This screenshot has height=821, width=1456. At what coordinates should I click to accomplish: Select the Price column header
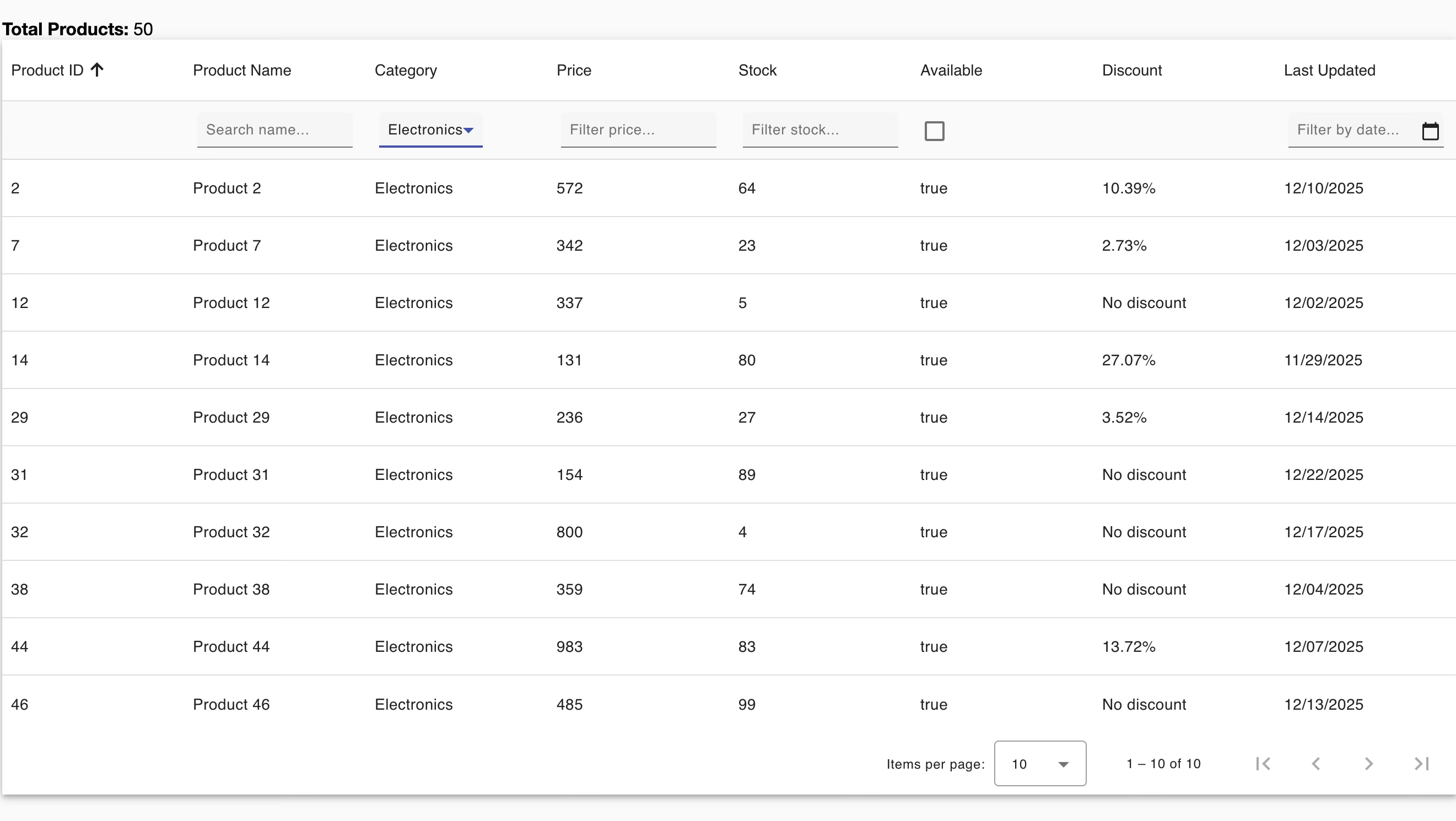tap(573, 70)
